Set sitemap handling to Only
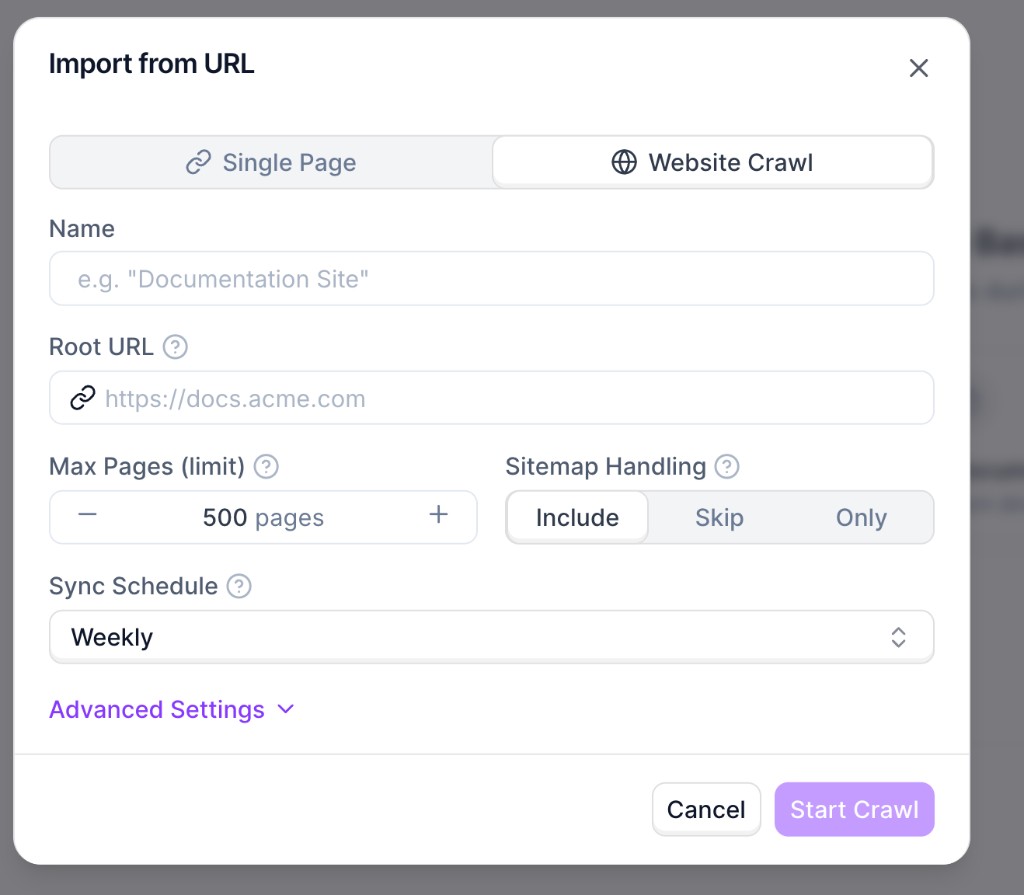 (861, 517)
